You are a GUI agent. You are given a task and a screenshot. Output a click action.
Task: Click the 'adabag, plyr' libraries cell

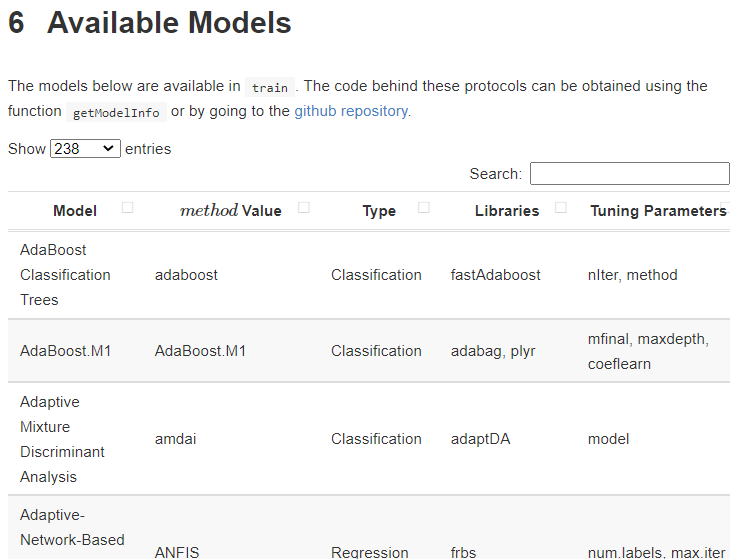click(x=493, y=351)
